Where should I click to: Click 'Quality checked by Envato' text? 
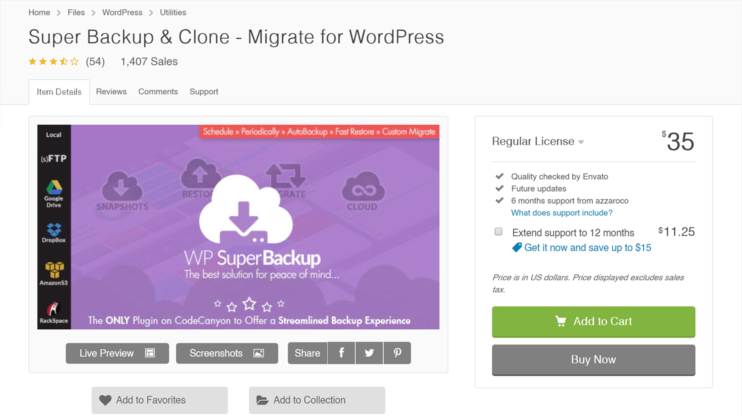click(559, 177)
